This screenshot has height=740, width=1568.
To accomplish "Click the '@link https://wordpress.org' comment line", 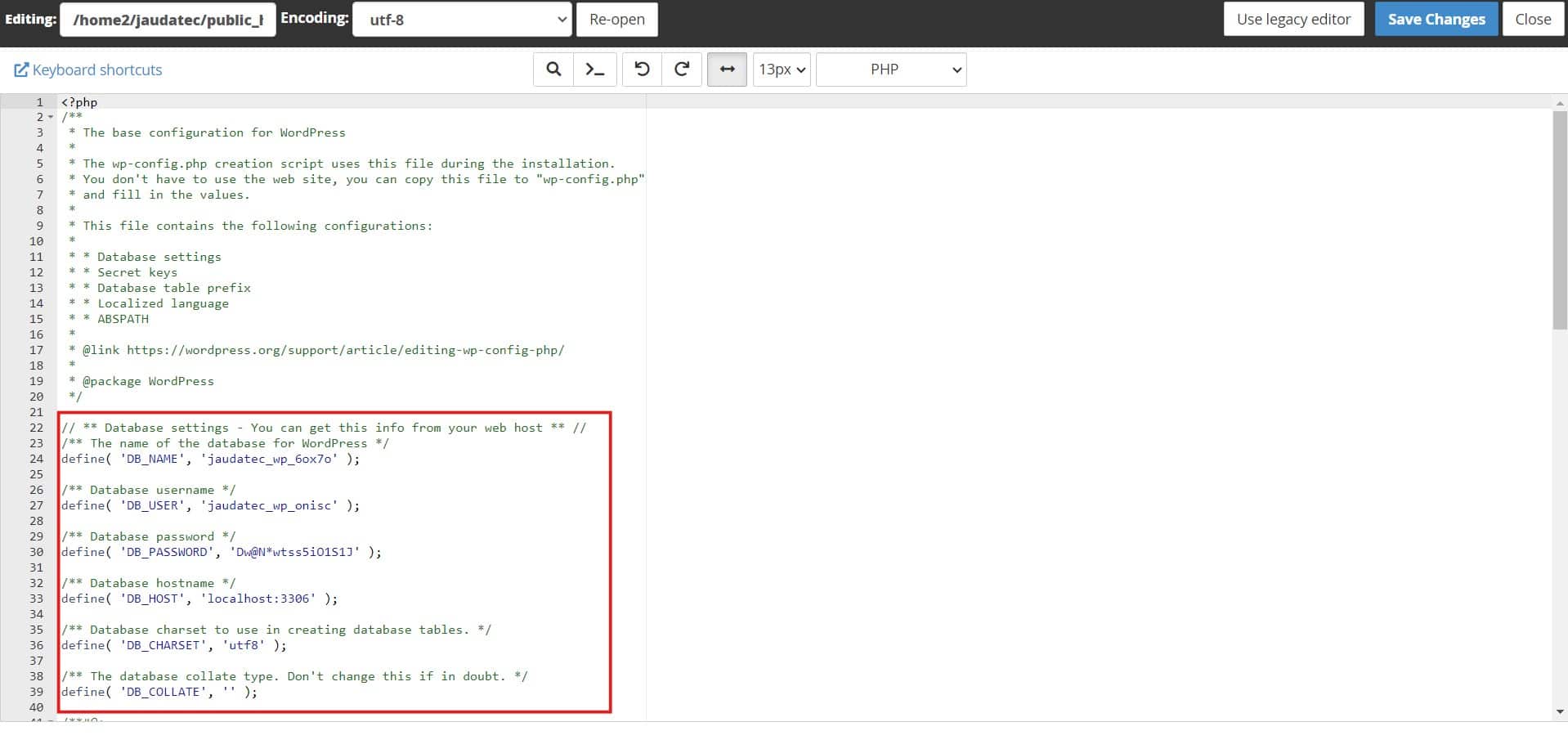I will [x=317, y=350].
